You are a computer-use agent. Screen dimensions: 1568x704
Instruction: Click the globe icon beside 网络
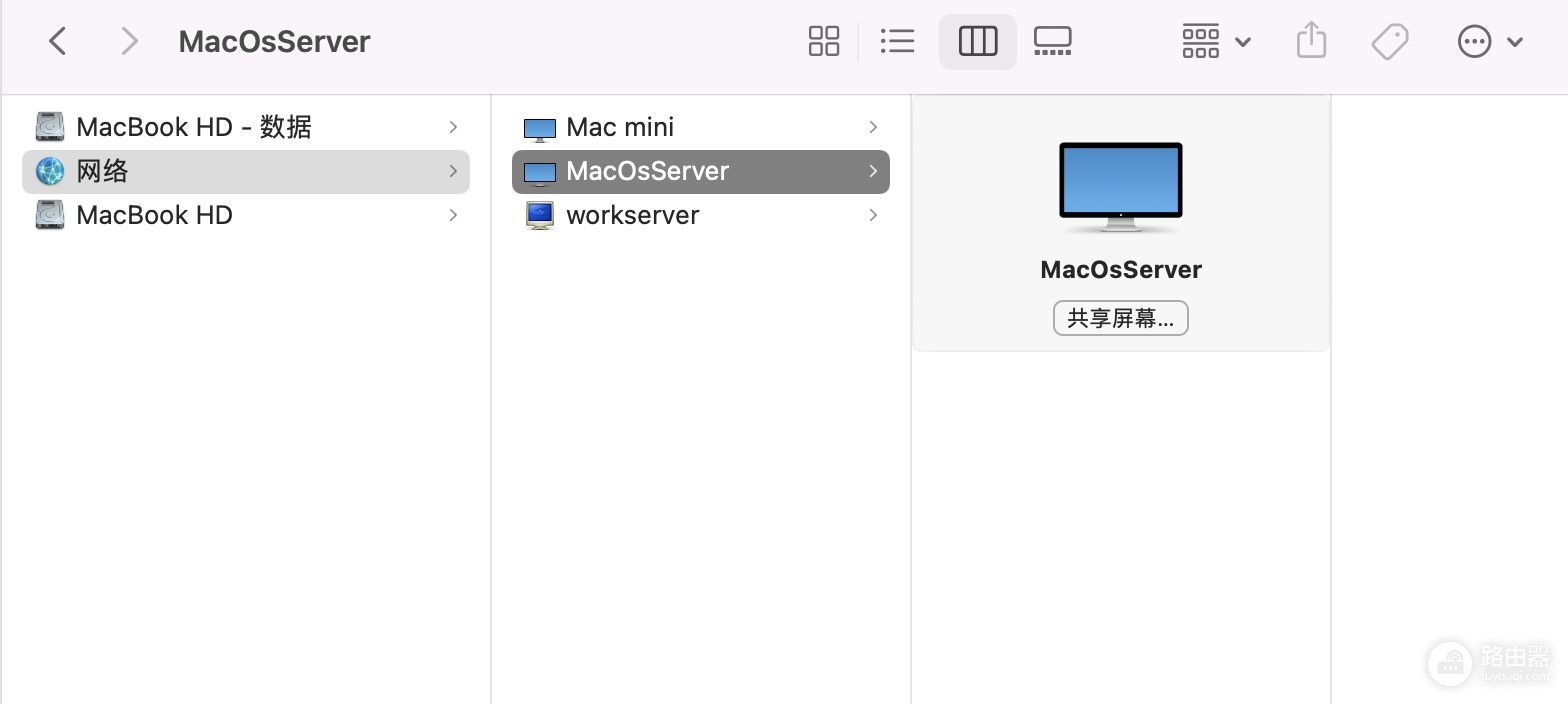coord(50,171)
